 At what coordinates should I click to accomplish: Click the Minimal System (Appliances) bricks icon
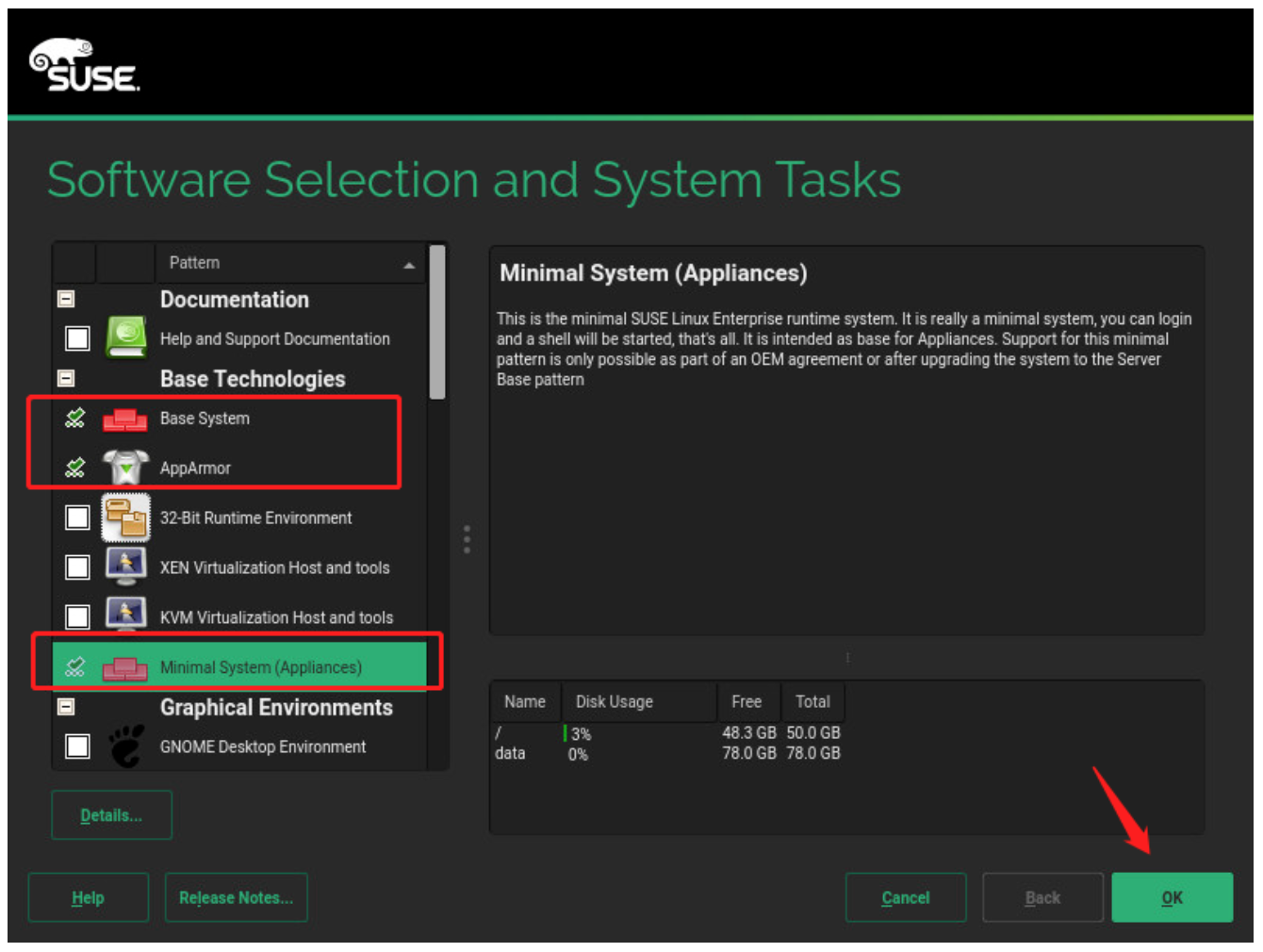125,667
